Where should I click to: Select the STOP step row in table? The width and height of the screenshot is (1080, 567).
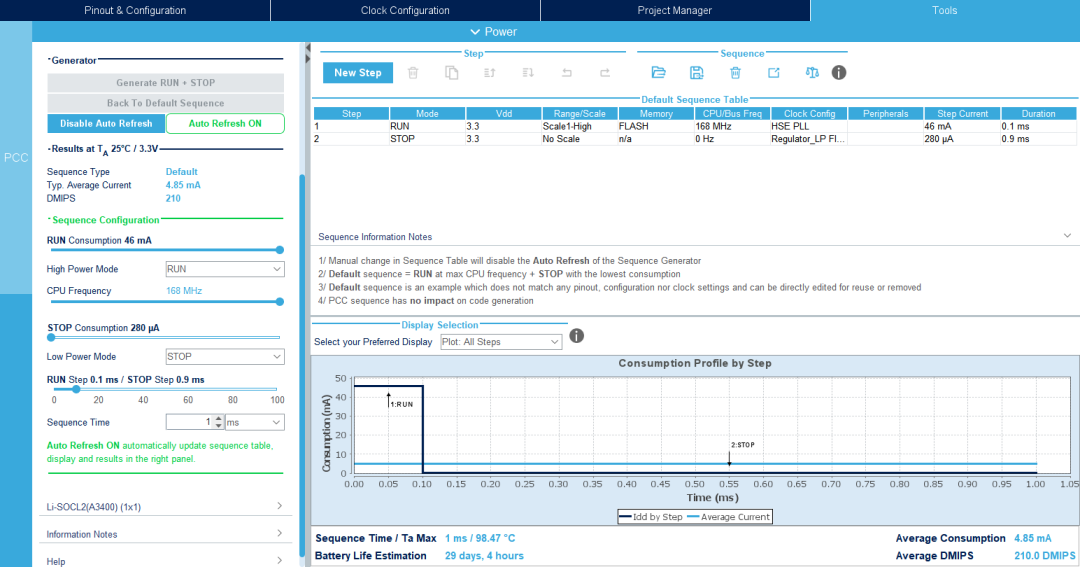694,138
